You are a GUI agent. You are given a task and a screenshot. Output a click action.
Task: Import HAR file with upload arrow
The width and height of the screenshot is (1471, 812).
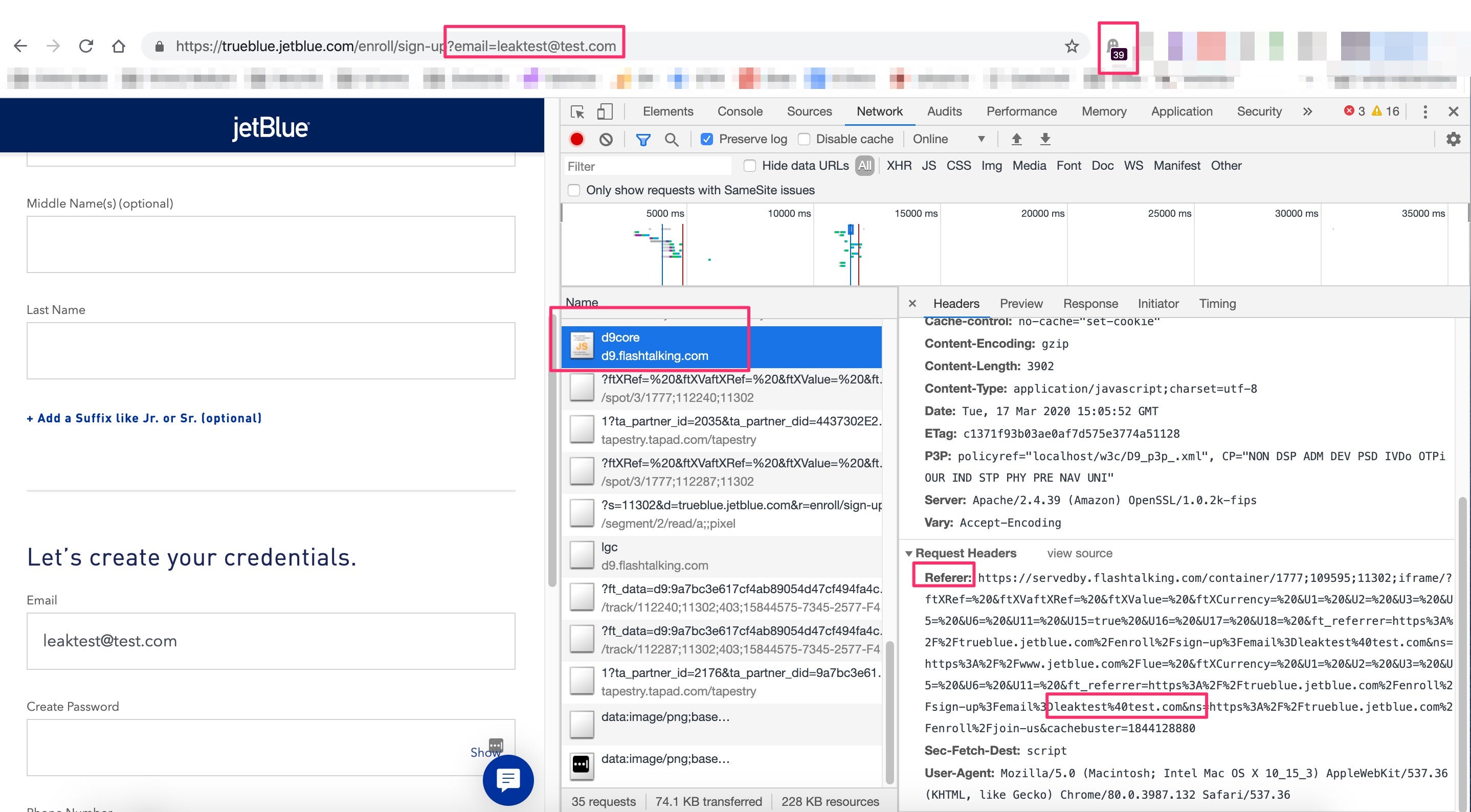click(x=1016, y=139)
